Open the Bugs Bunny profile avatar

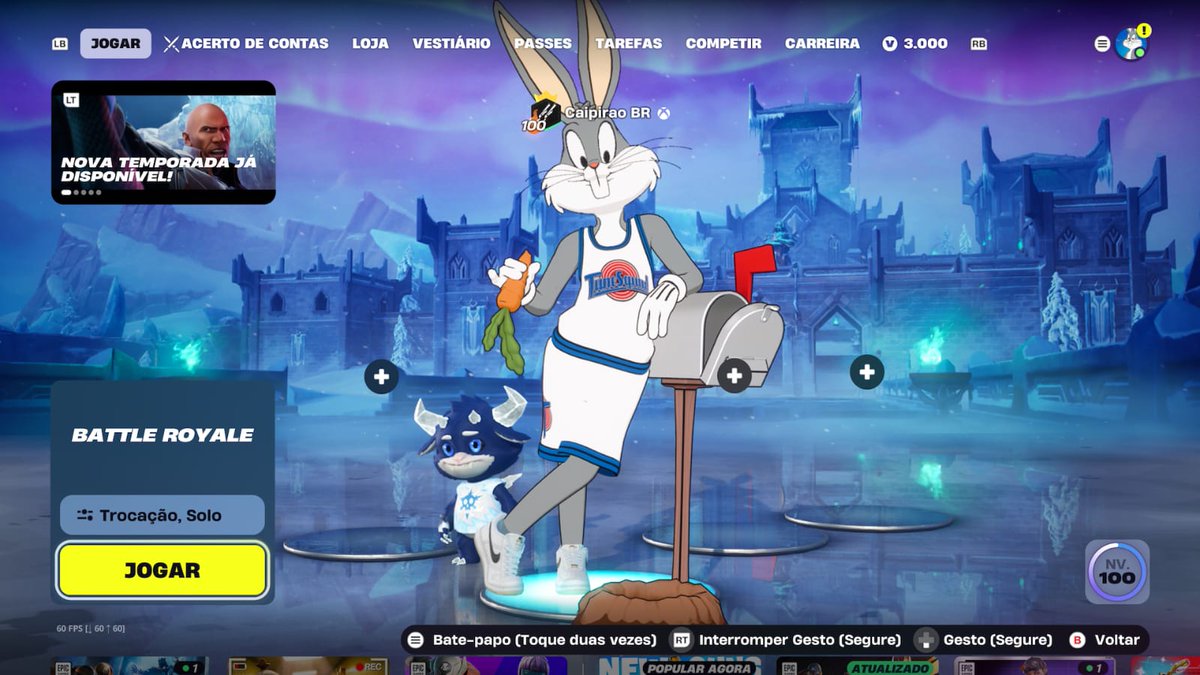click(1130, 44)
